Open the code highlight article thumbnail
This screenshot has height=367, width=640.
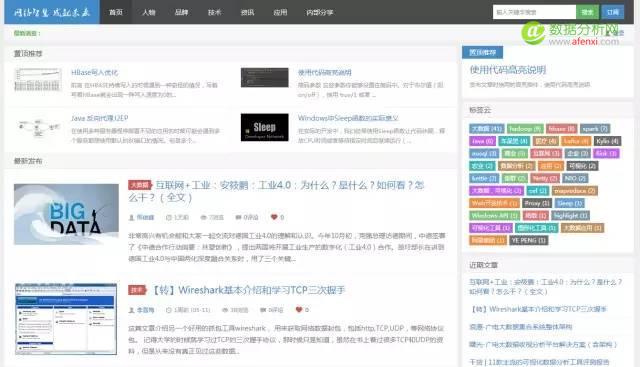coord(264,78)
